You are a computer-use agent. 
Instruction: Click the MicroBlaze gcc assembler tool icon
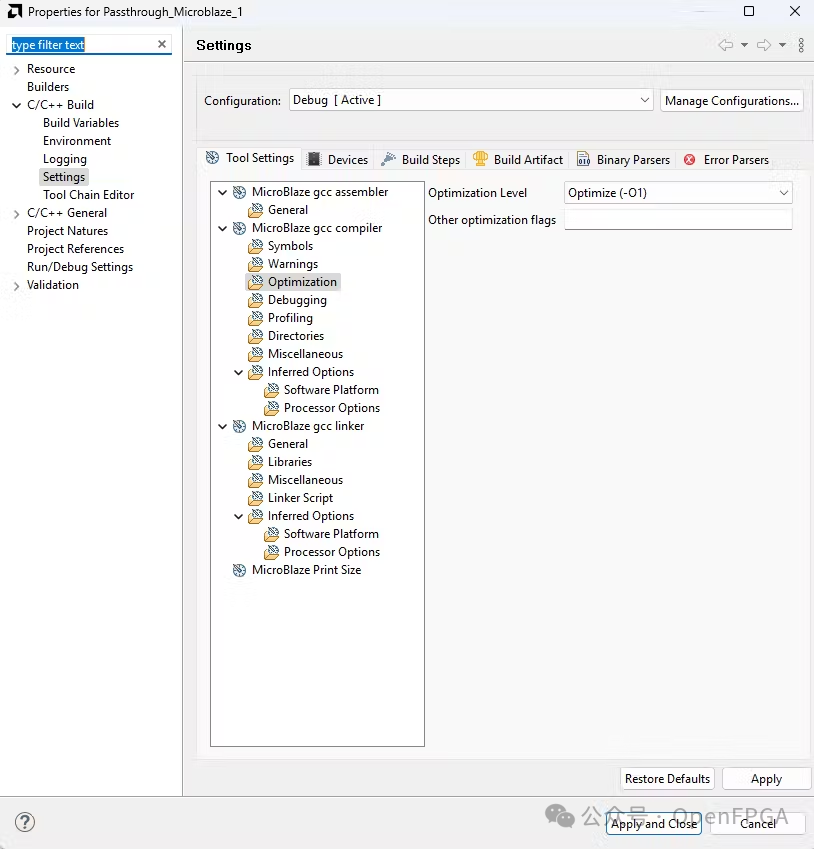[239, 192]
